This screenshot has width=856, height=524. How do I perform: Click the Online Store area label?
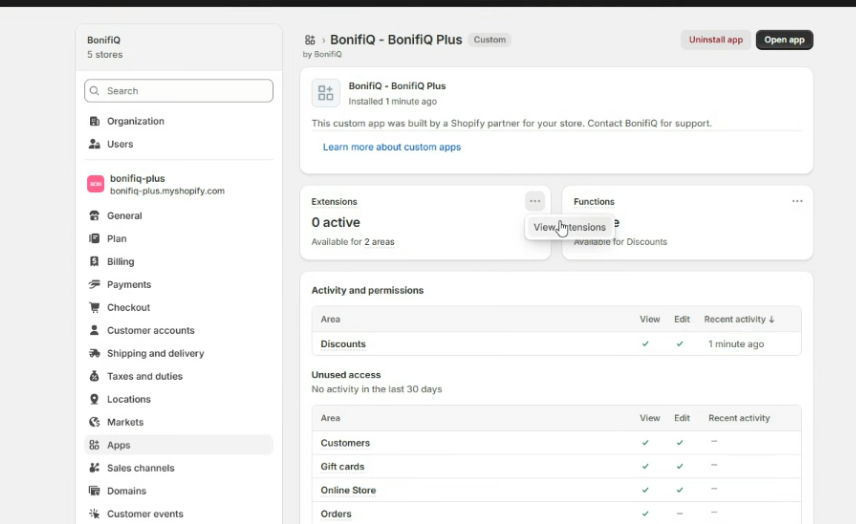pos(348,490)
